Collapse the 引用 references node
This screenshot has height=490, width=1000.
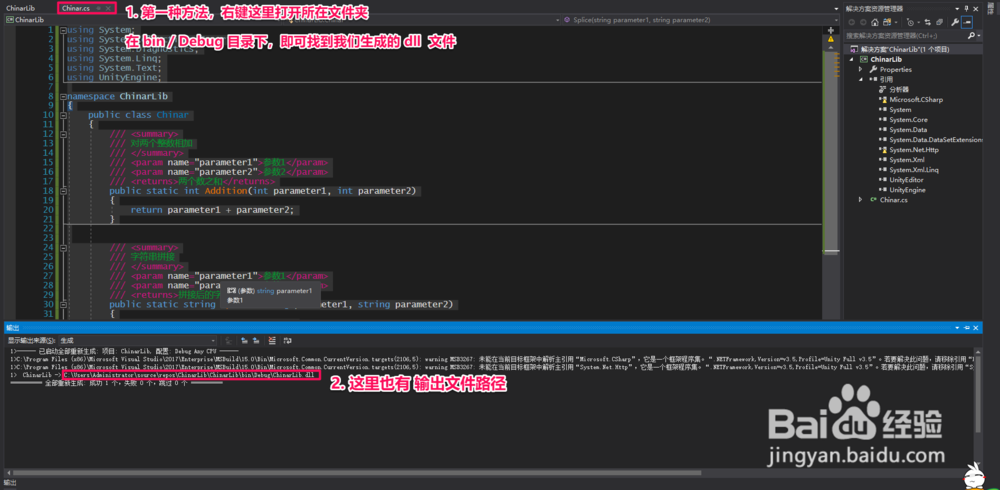pos(860,80)
